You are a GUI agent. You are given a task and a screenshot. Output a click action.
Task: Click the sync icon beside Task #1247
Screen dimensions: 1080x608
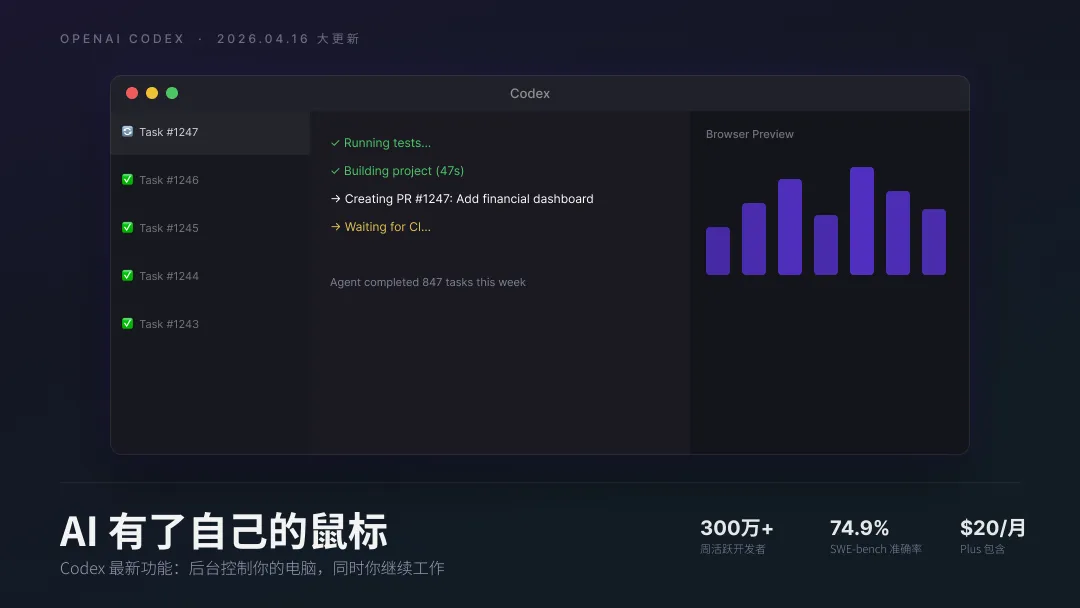tap(127, 132)
